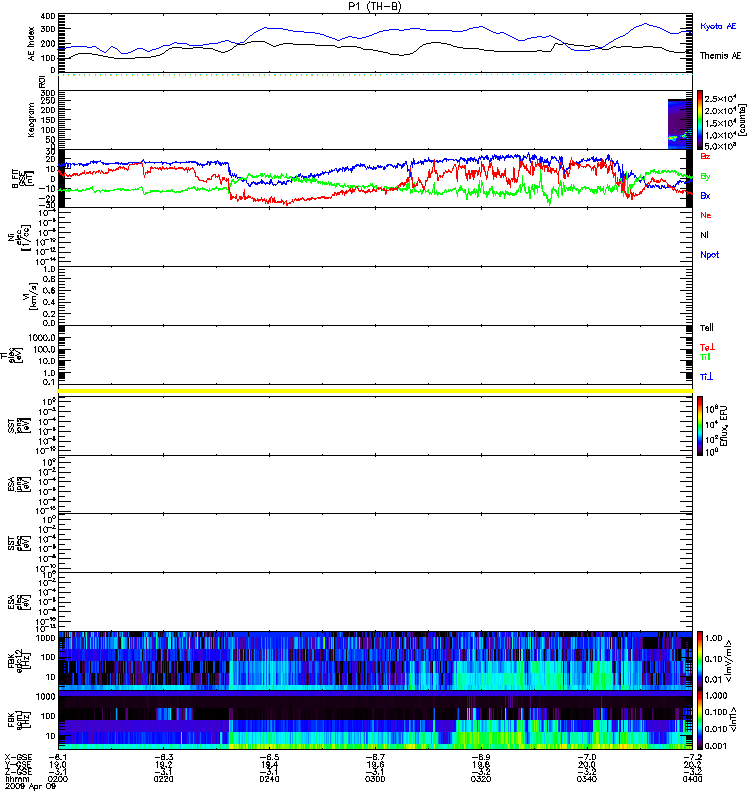Image resolution: width=750 pixels, height=800 pixels.
Task: Click the blue Ti⊥ legend label
Action: pyautogui.click(x=706, y=377)
